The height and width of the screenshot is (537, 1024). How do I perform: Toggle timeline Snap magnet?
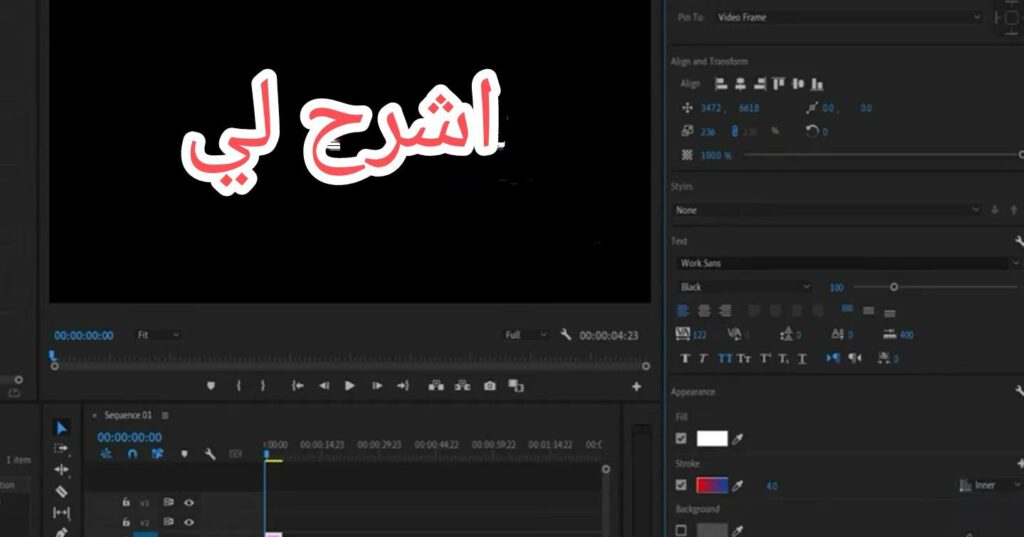point(133,453)
